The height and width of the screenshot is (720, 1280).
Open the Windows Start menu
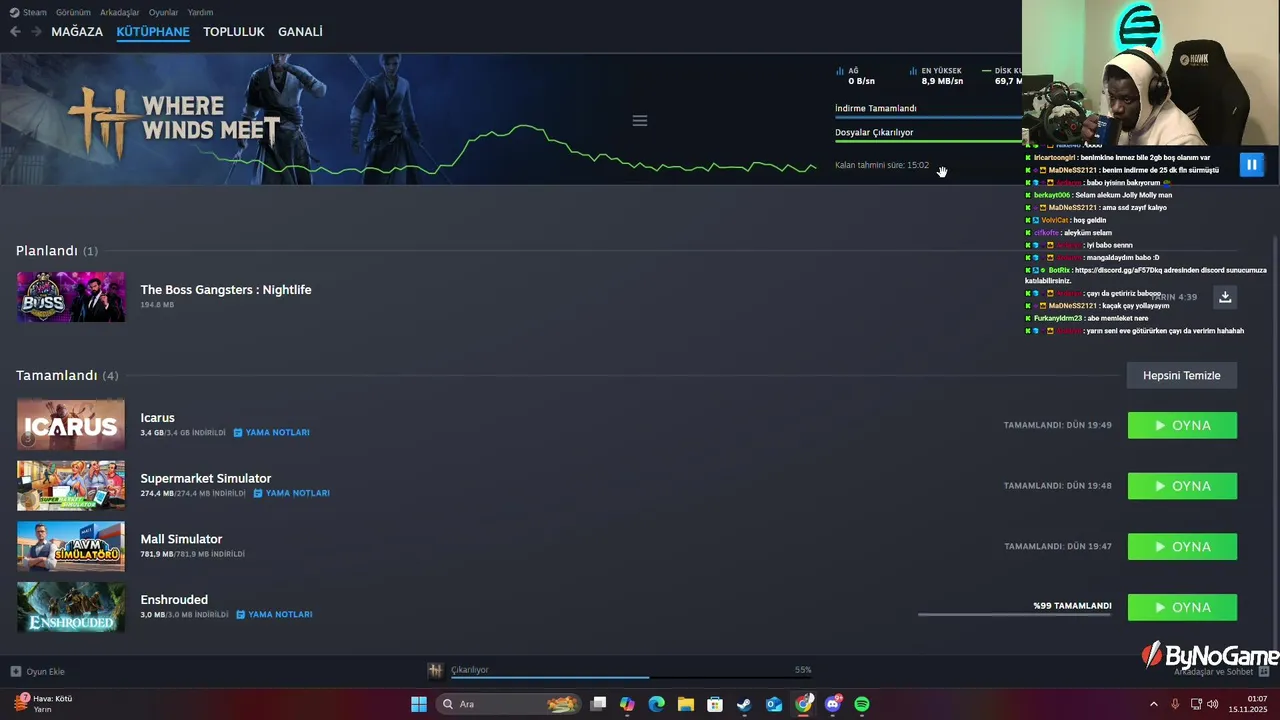(419, 704)
